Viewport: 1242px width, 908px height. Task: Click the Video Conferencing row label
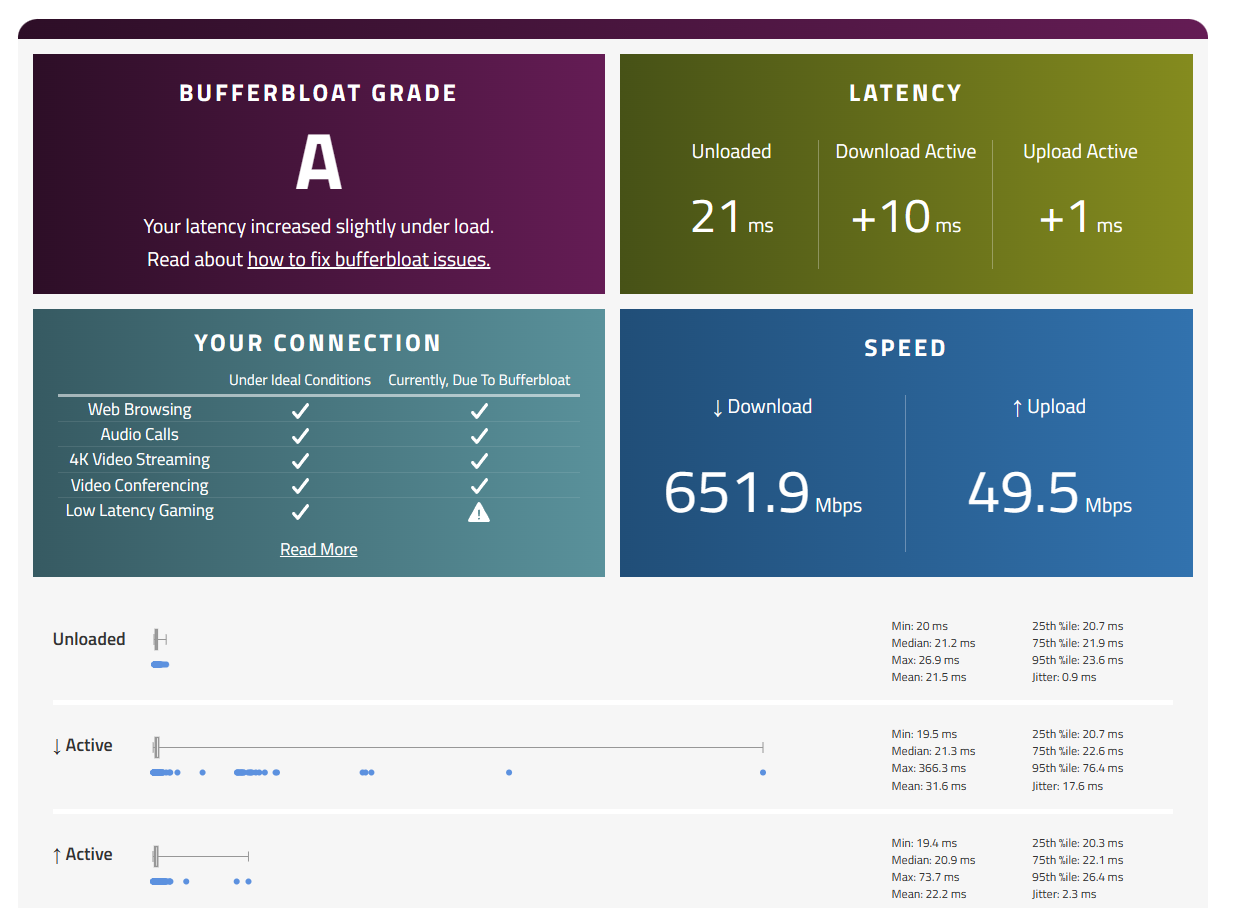[x=139, y=485]
